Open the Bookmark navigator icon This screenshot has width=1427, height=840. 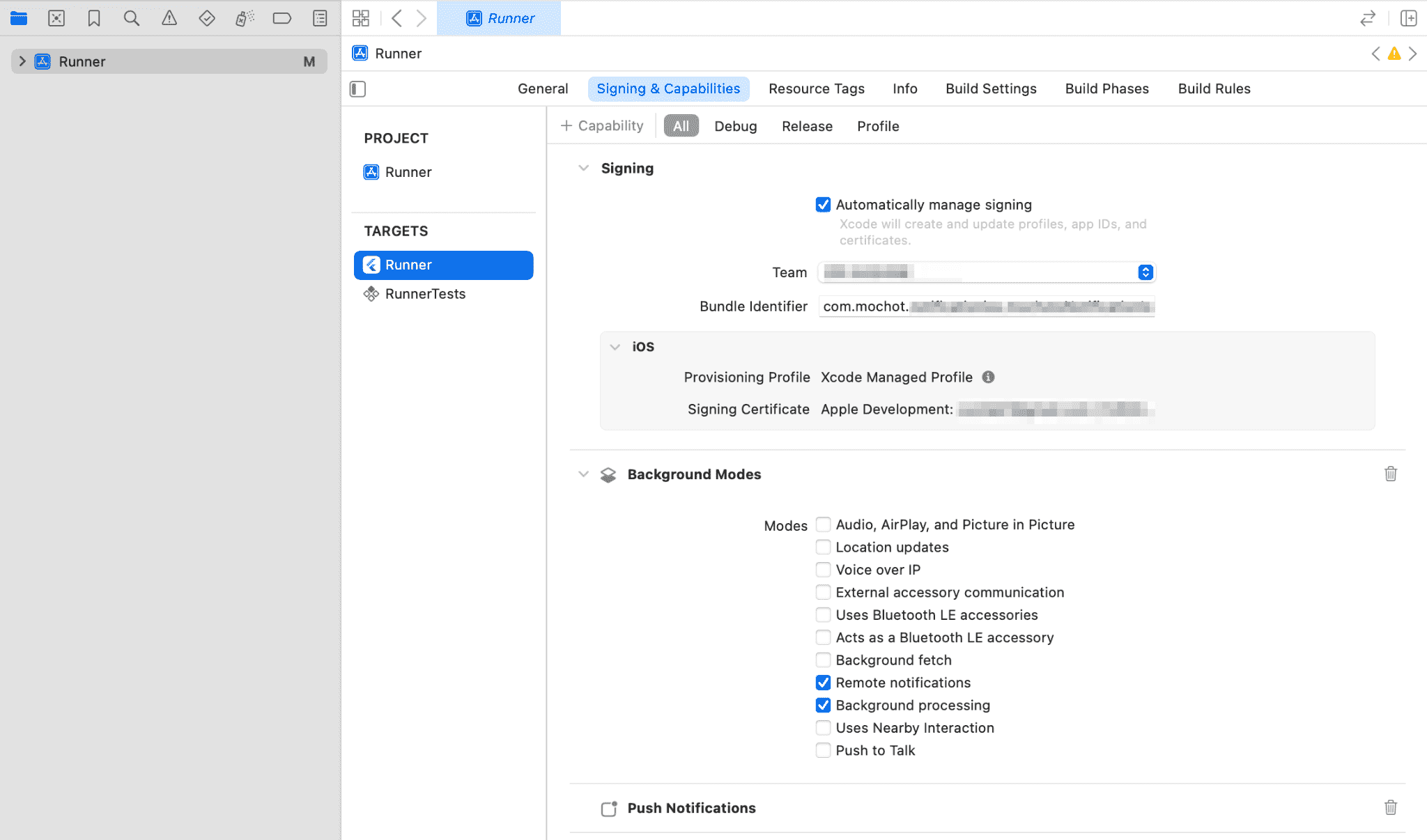(94, 18)
